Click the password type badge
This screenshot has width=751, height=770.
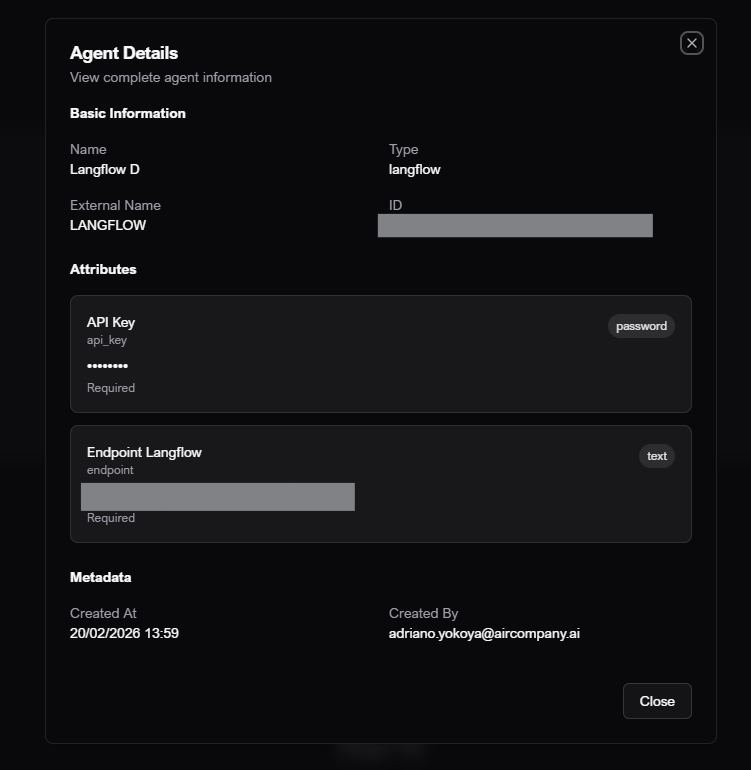pos(641,326)
